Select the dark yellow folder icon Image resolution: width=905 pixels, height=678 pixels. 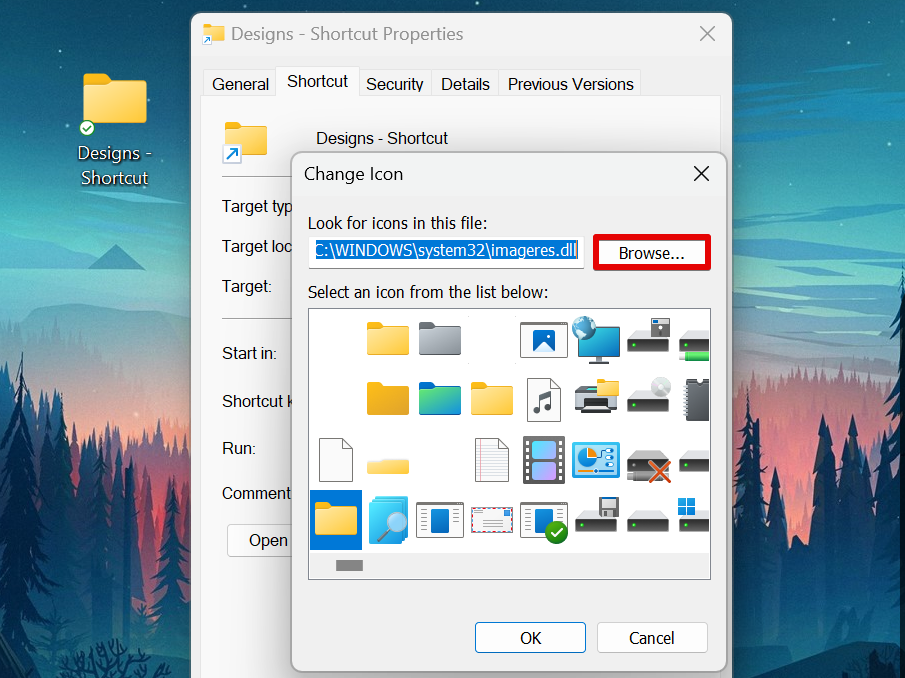click(387, 399)
